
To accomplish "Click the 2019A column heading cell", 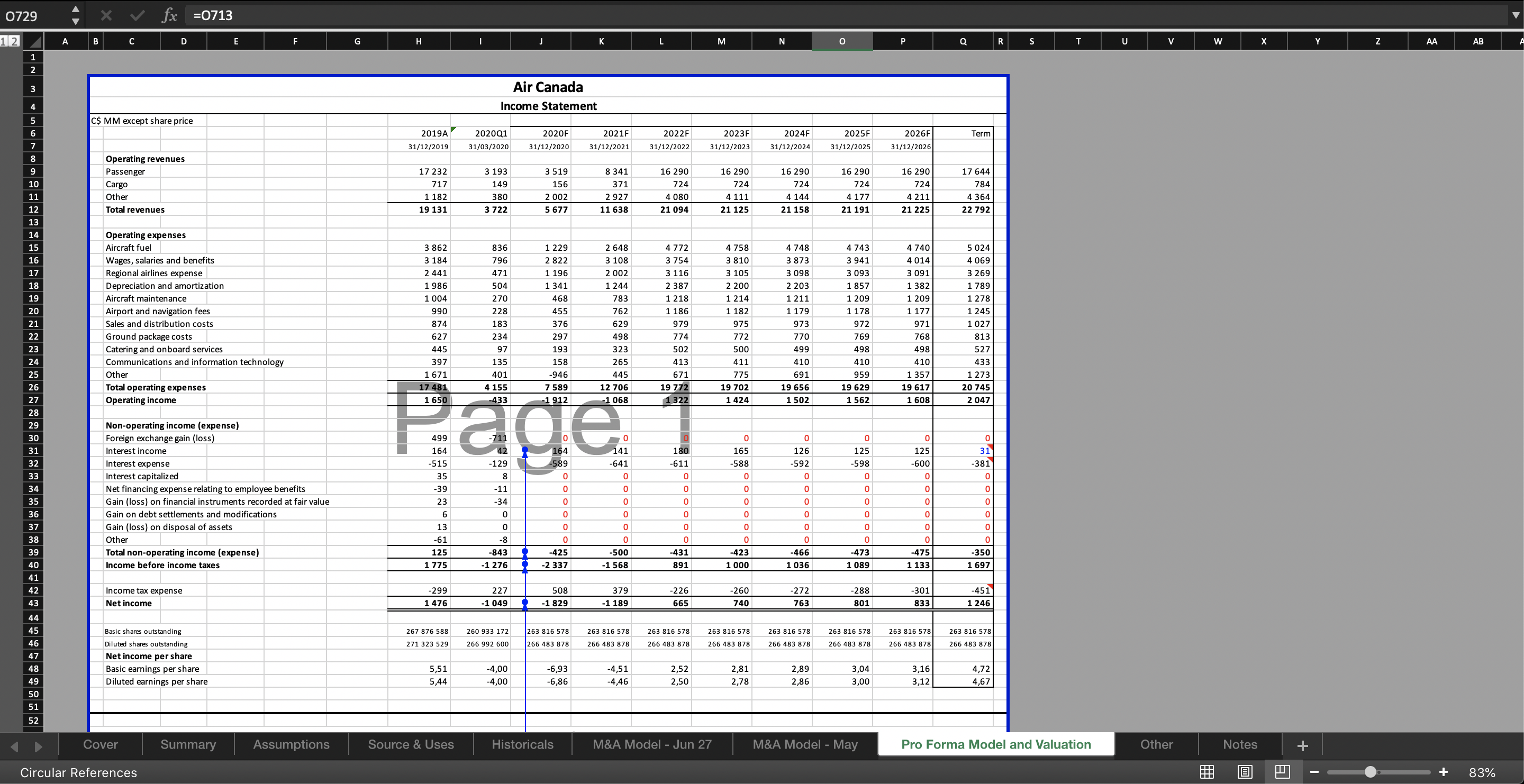I will pyautogui.click(x=419, y=133).
